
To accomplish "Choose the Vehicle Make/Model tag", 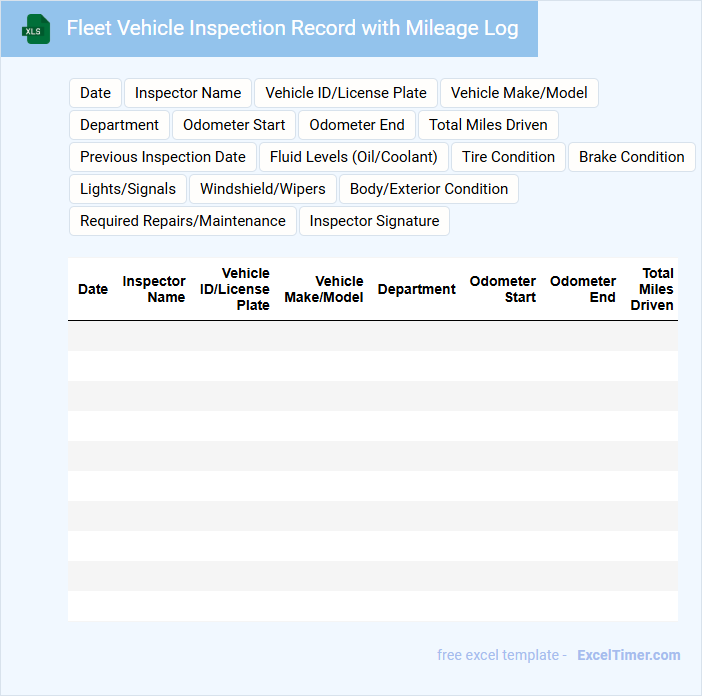I will click(x=519, y=93).
